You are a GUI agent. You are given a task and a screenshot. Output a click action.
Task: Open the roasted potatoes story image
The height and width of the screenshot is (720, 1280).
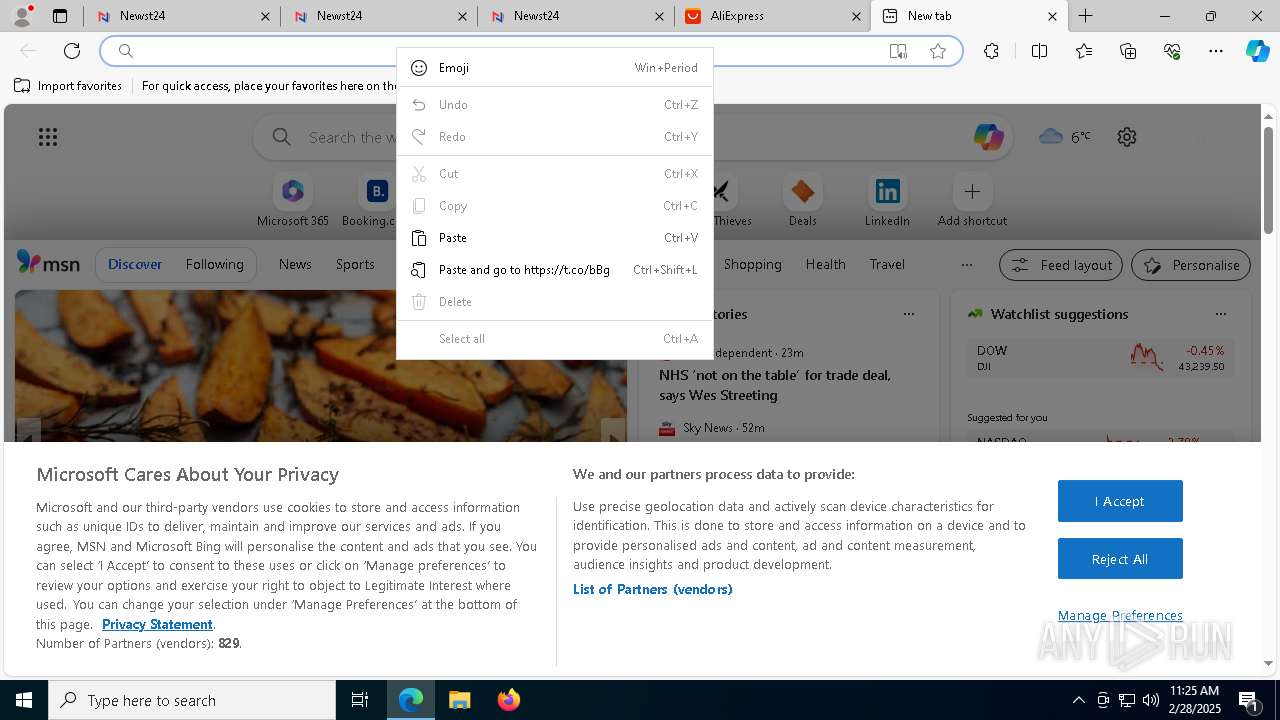[x=320, y=366]
